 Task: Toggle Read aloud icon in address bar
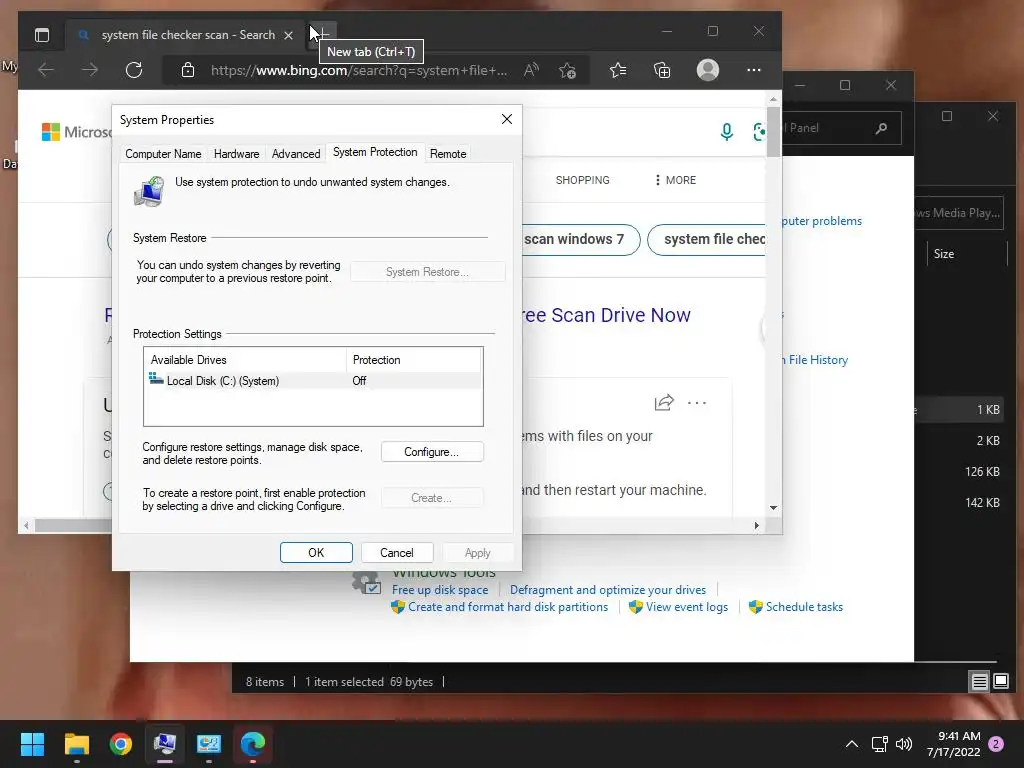(x=531, y=70)
